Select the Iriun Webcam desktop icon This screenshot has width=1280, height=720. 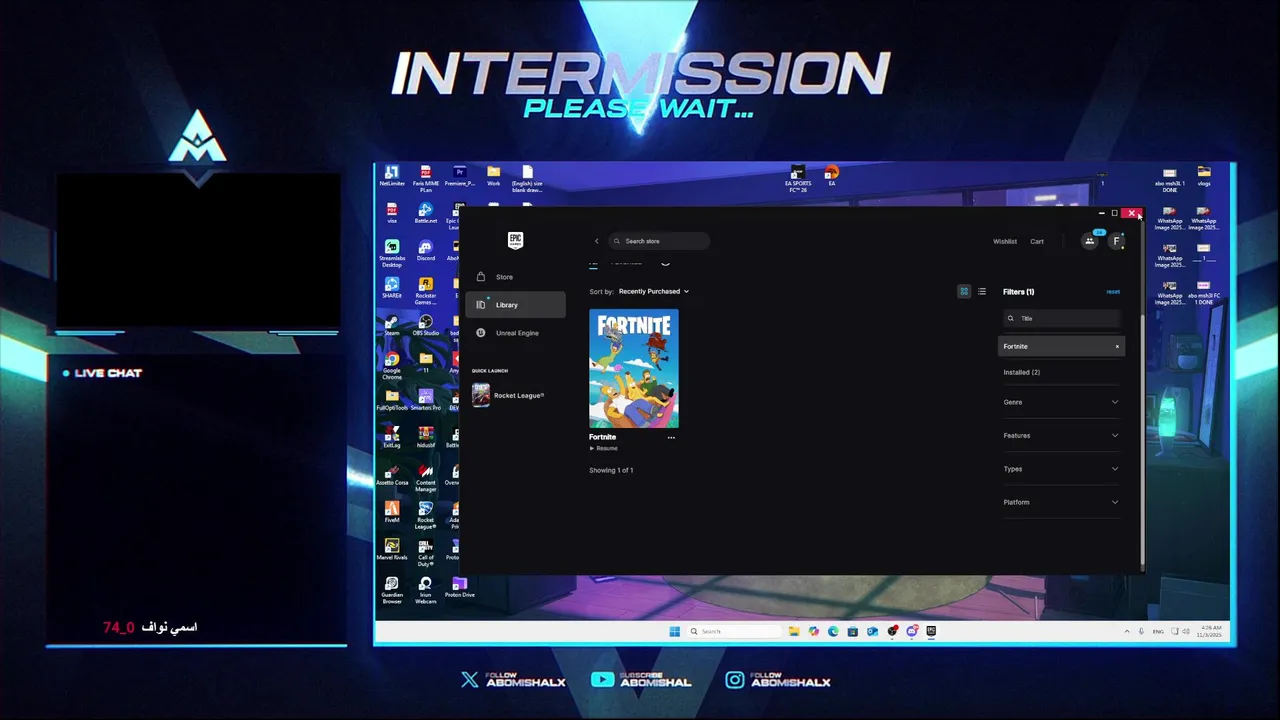(426, 590)
